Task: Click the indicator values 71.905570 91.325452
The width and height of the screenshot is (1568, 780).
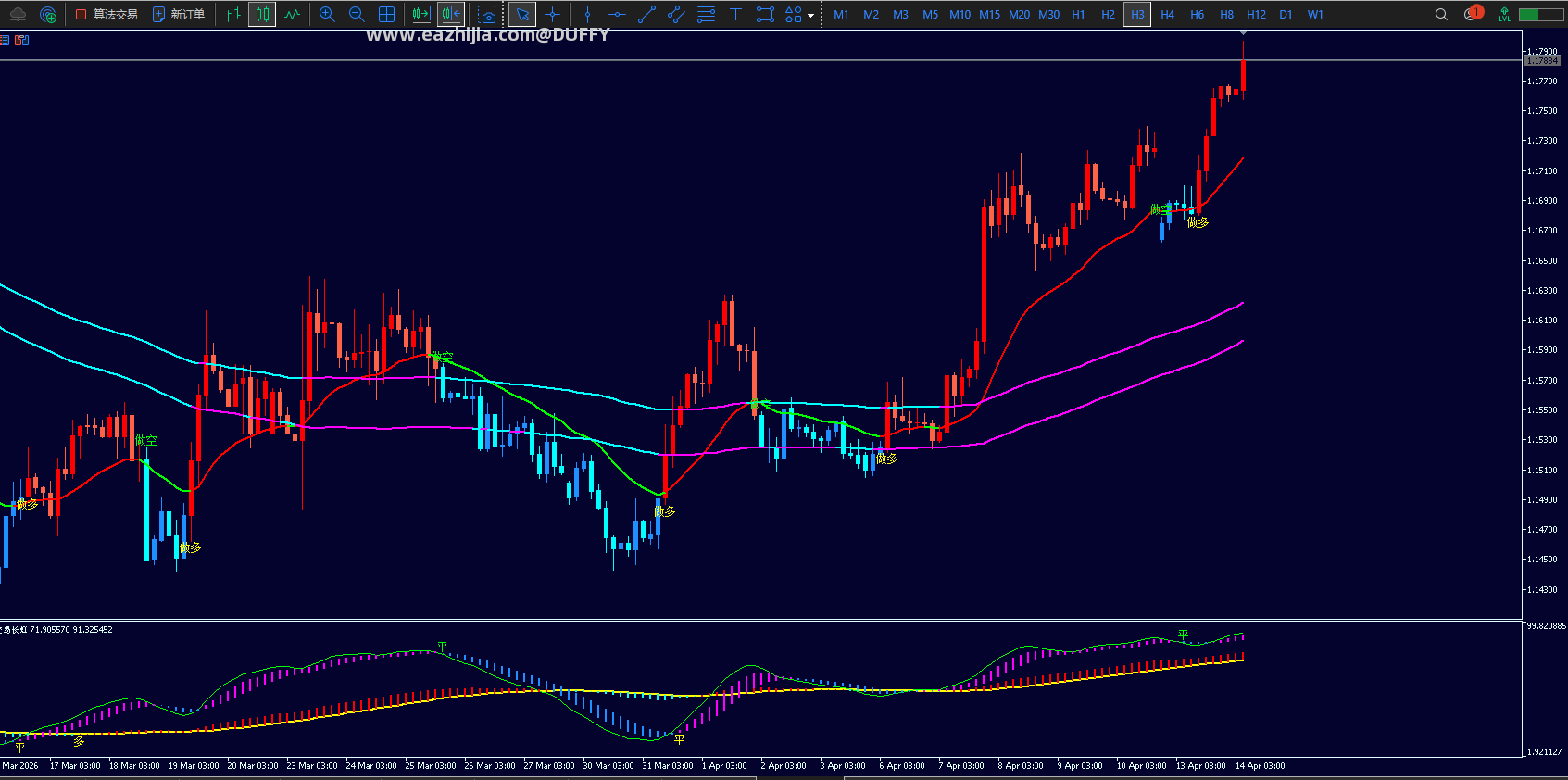Action: pos(71,630)
